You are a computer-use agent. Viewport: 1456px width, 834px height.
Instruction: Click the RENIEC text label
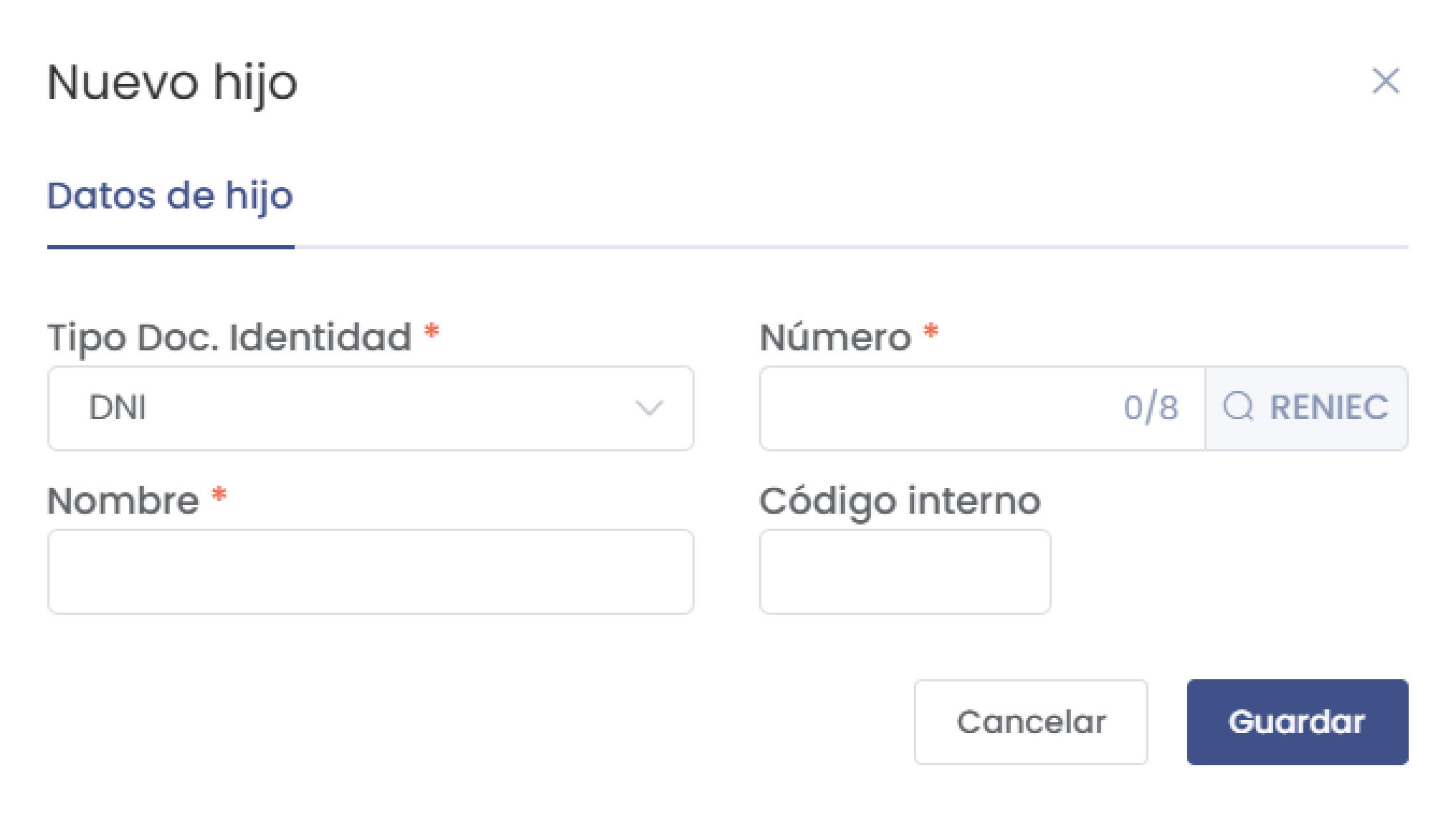tap(1330, 408)
